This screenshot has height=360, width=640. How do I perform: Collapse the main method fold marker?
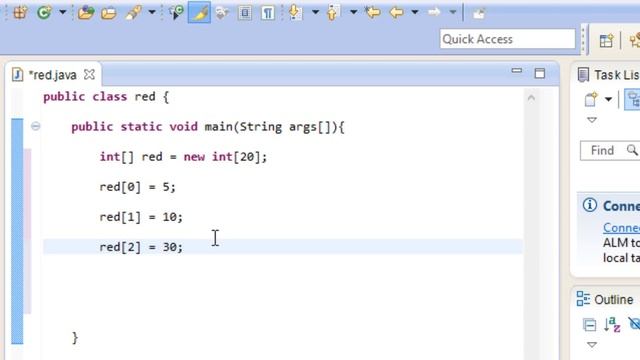(36, 126)
